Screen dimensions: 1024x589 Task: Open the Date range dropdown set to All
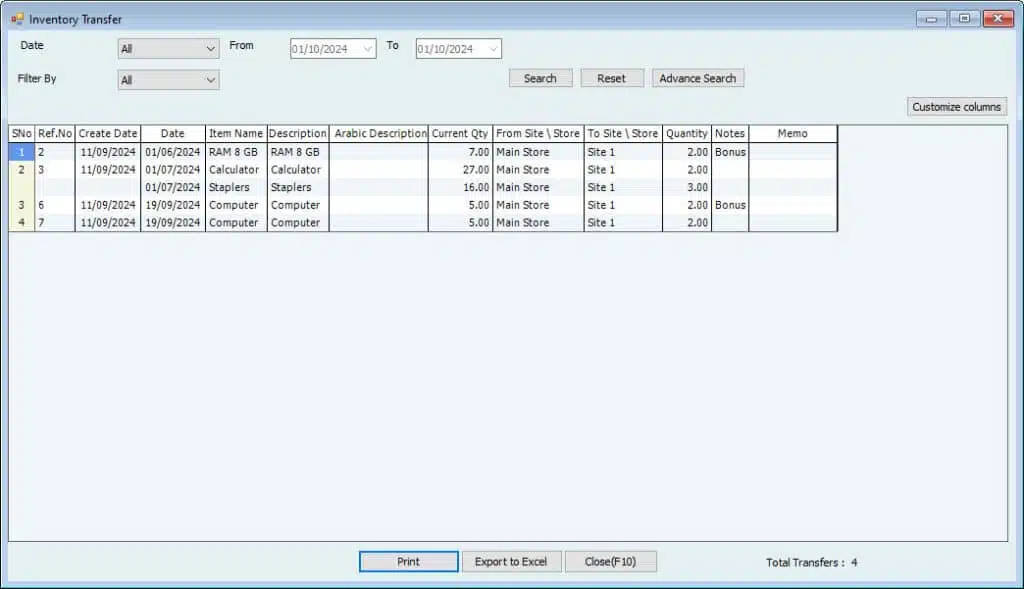pos(168,48)
